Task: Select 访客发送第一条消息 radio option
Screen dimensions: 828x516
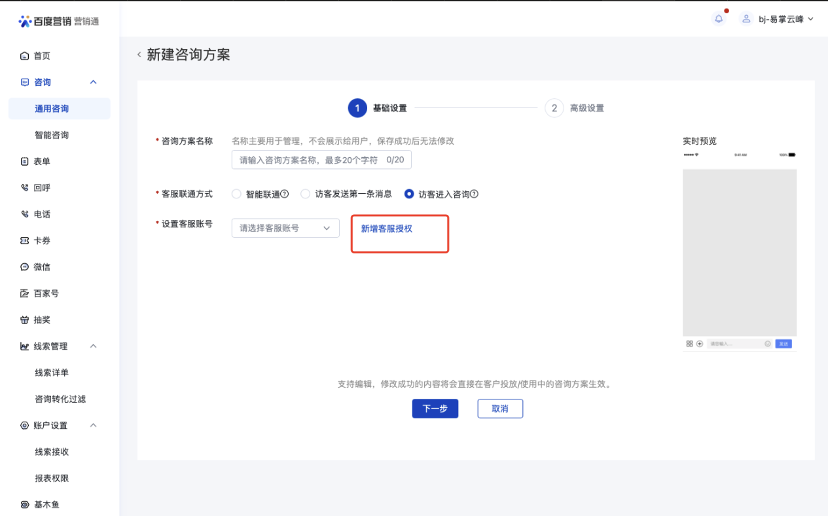Action: 306,194
